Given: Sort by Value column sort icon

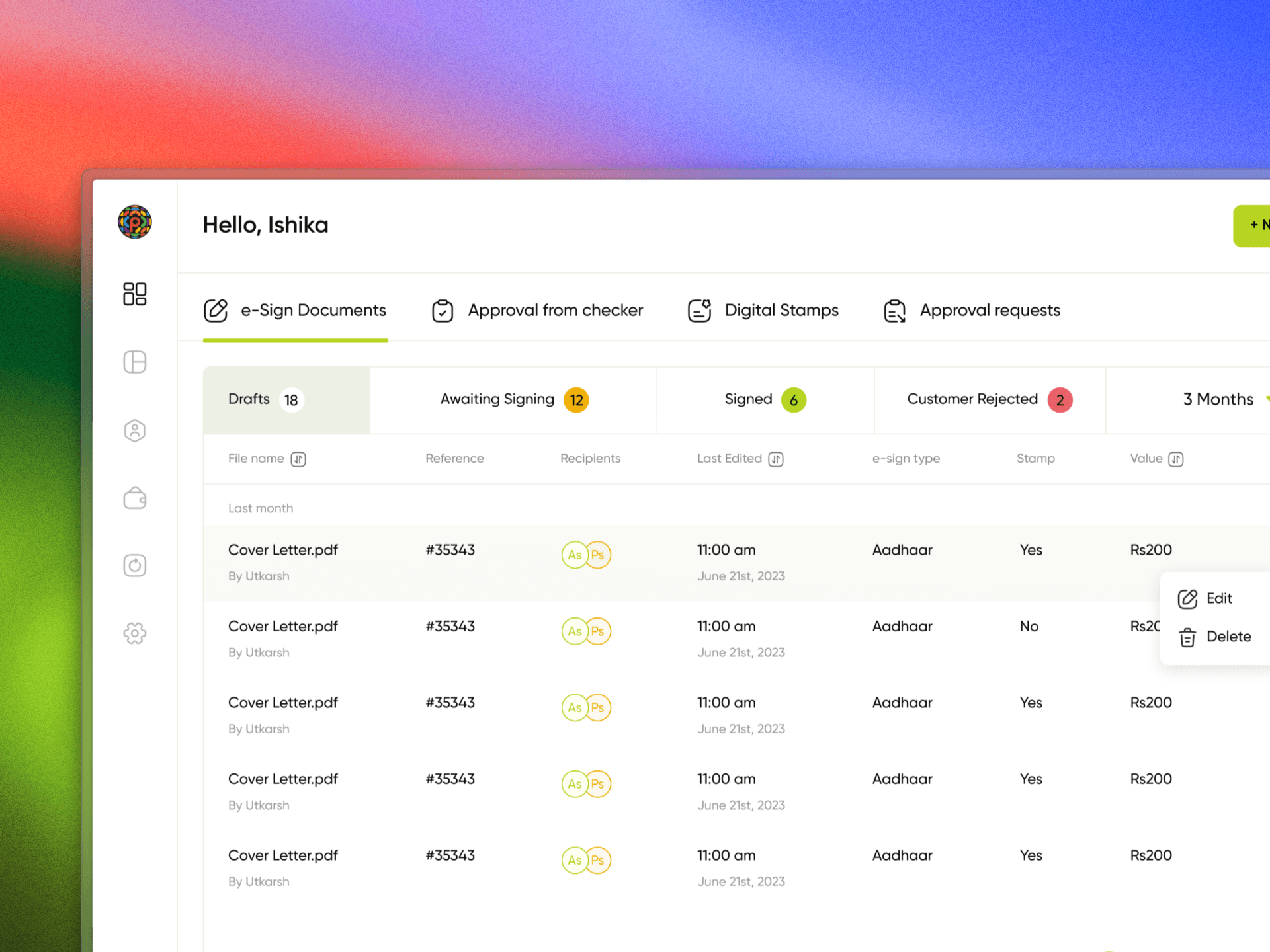Looking at the screenshot, I should tap(1175, 459).
